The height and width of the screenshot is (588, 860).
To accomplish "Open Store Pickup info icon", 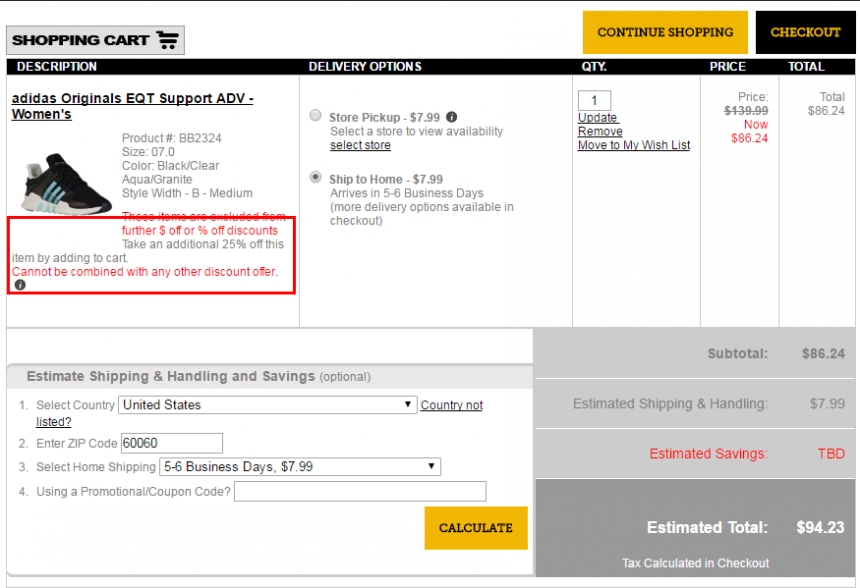I will pos(451,117).
